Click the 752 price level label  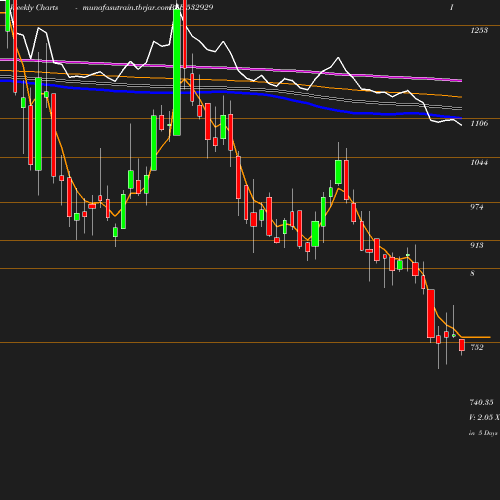(x=477, y=347)
